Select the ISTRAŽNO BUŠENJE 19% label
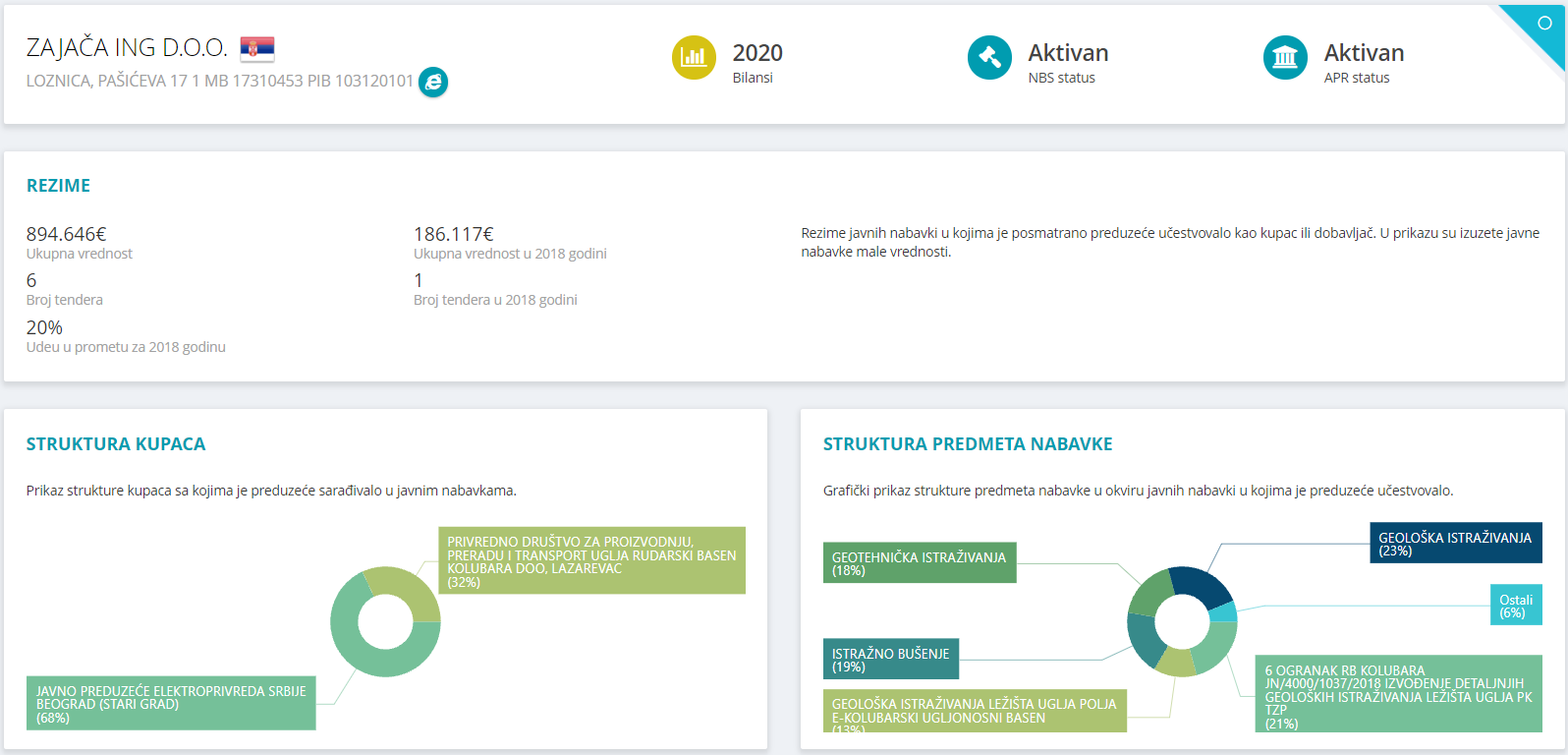Image resolution: width=1568 pixels, height=755 pixels. pyautogui.click(x=891, y=659)
